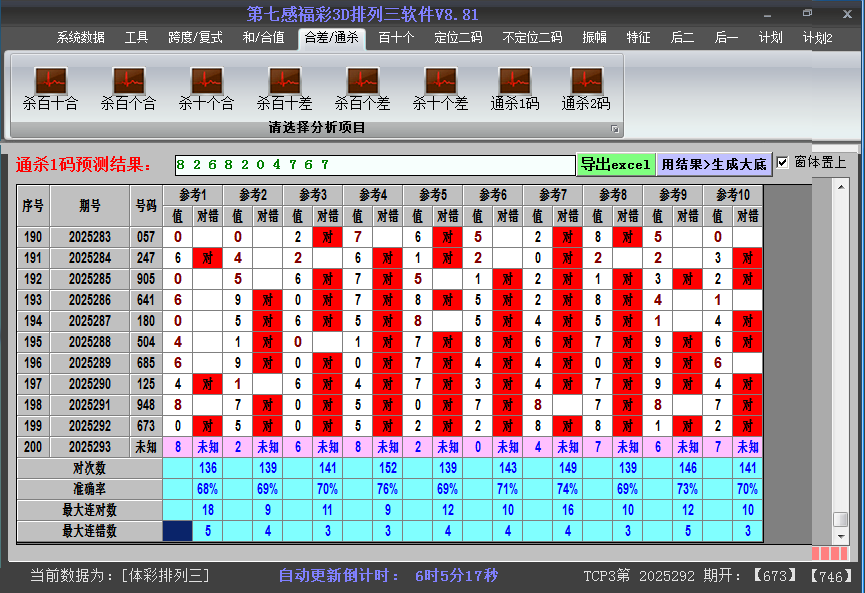The width and height of the screenshot is (865, 593).
Task: Select the 杀百个差 analysis icon
Action: coord(362,80)
